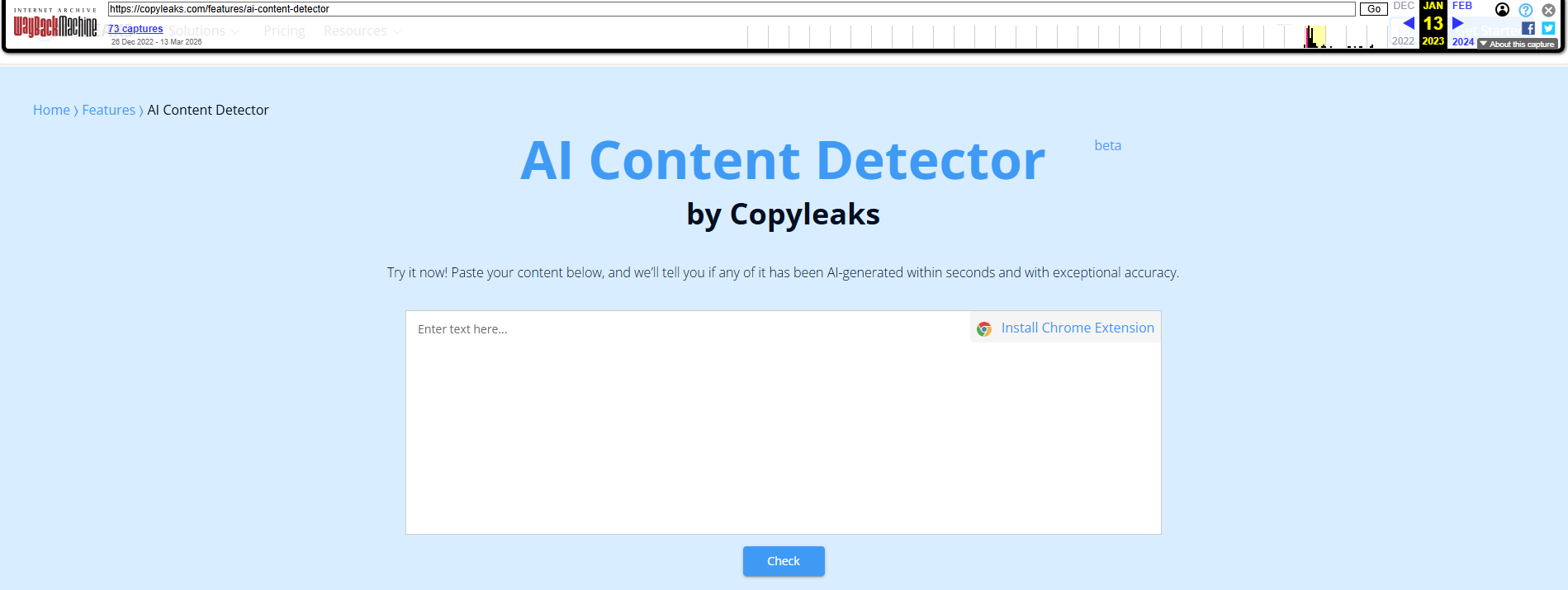Click the Chrome logo icon
Image resolution: width=1568 pixels, height=590 pixels.
click(x=984, y=328)
